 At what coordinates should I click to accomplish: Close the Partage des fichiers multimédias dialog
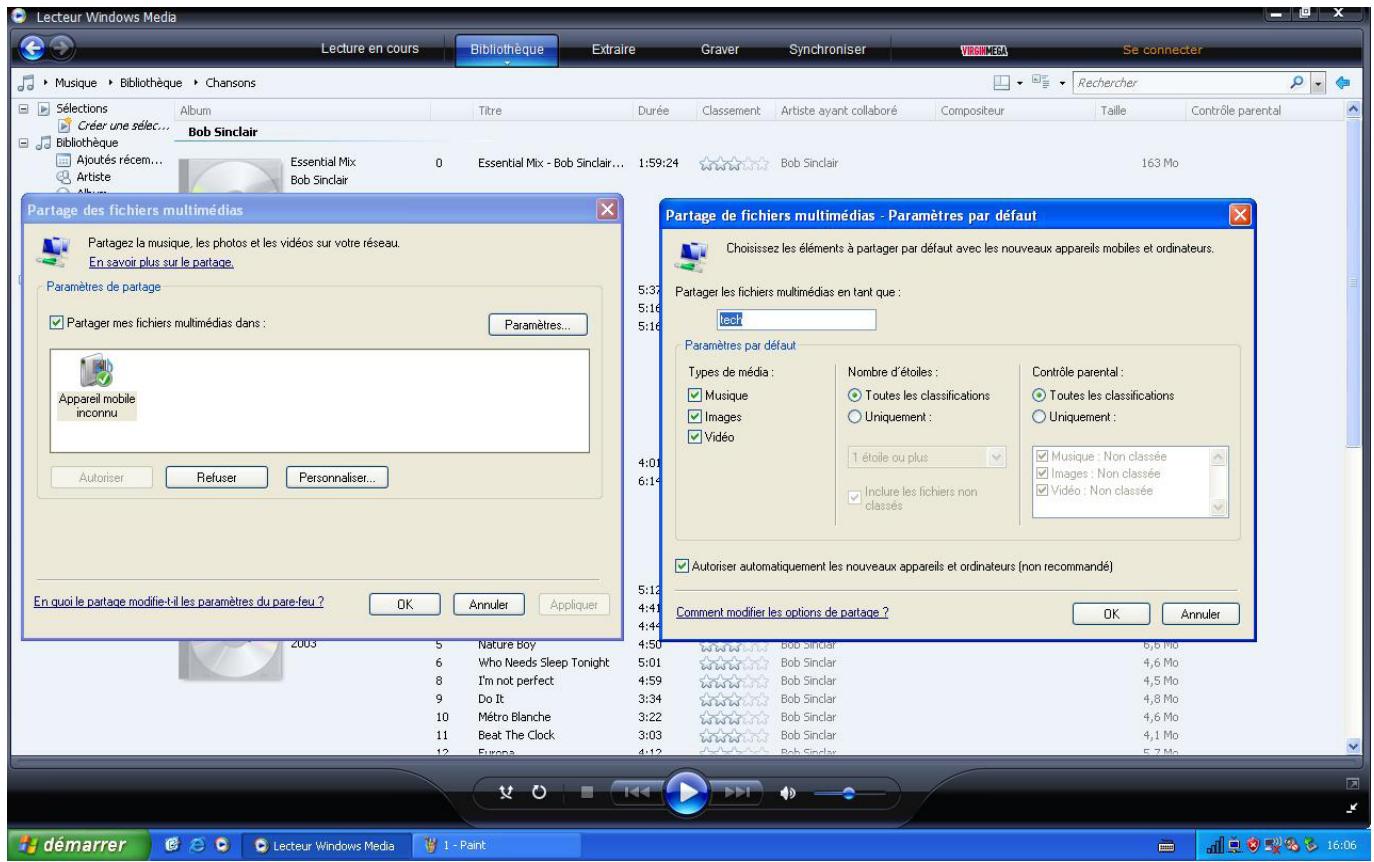(x=605, y=210)
